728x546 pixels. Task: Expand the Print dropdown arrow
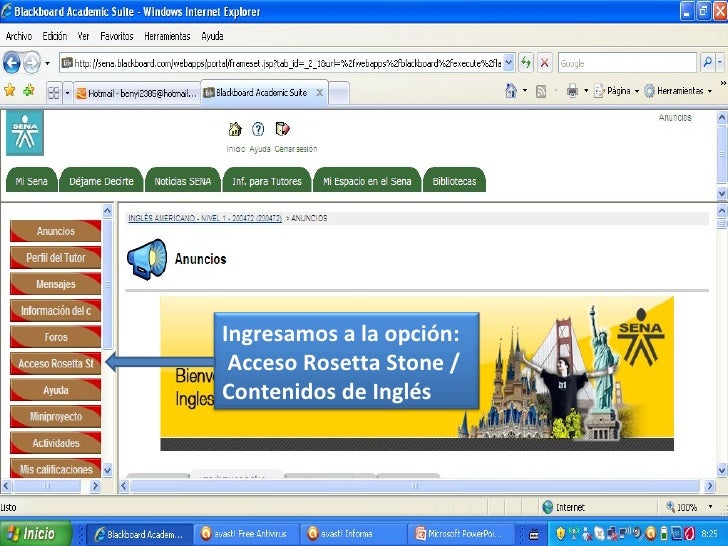coord(586,91)
